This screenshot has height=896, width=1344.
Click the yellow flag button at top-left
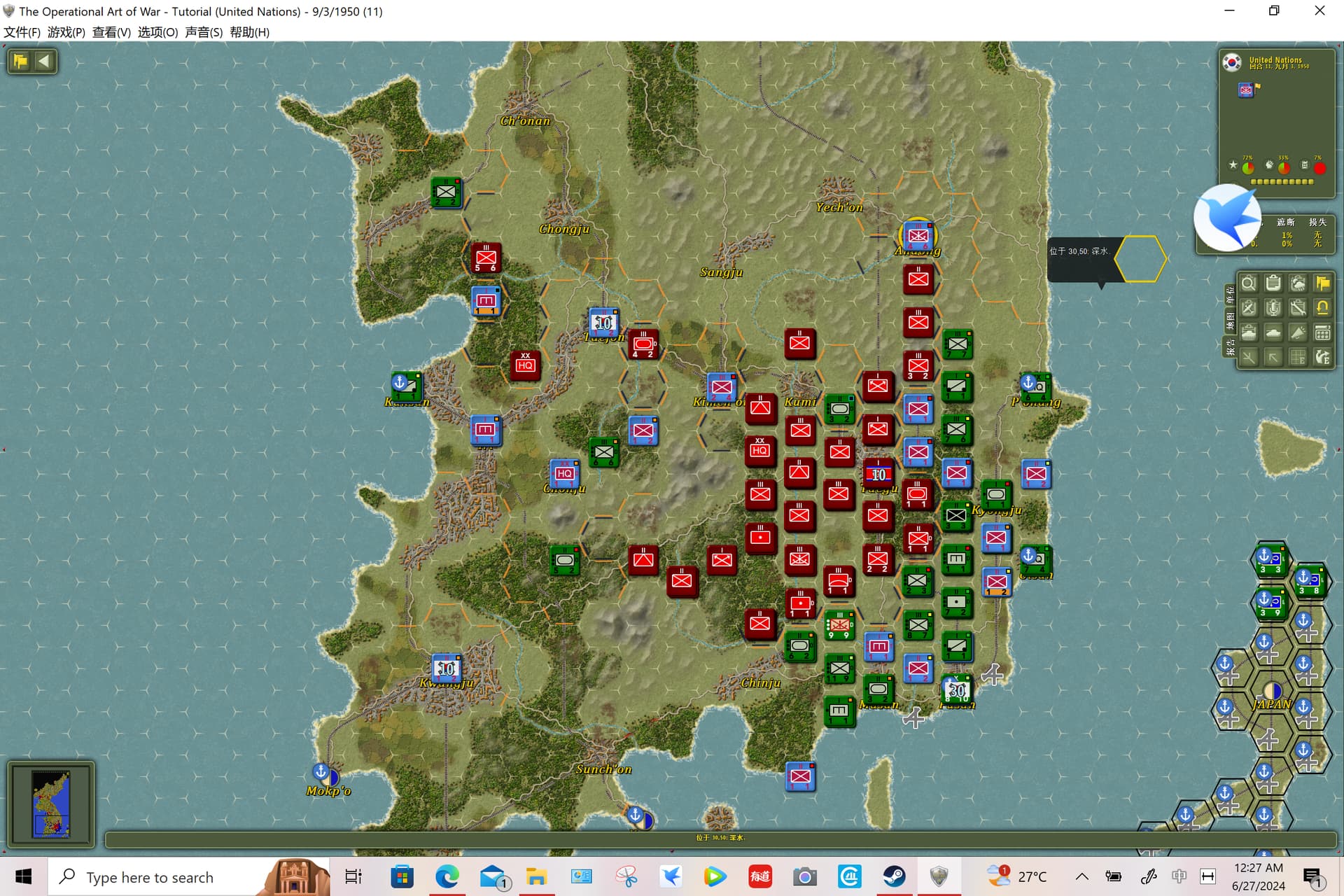[20, 61]
